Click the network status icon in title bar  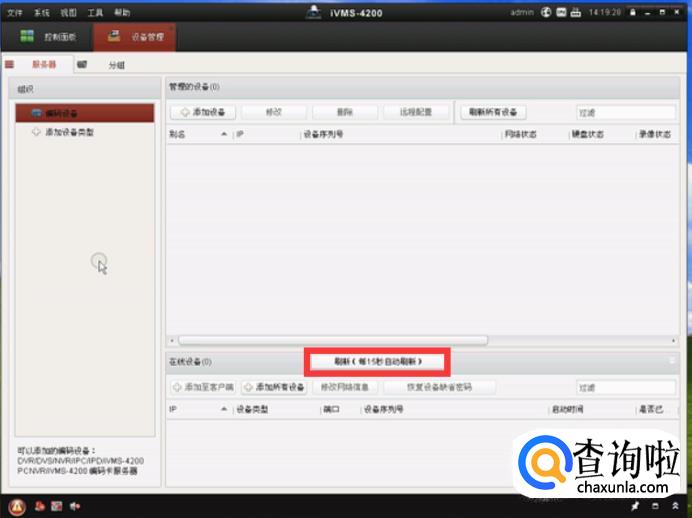point(575,12)
